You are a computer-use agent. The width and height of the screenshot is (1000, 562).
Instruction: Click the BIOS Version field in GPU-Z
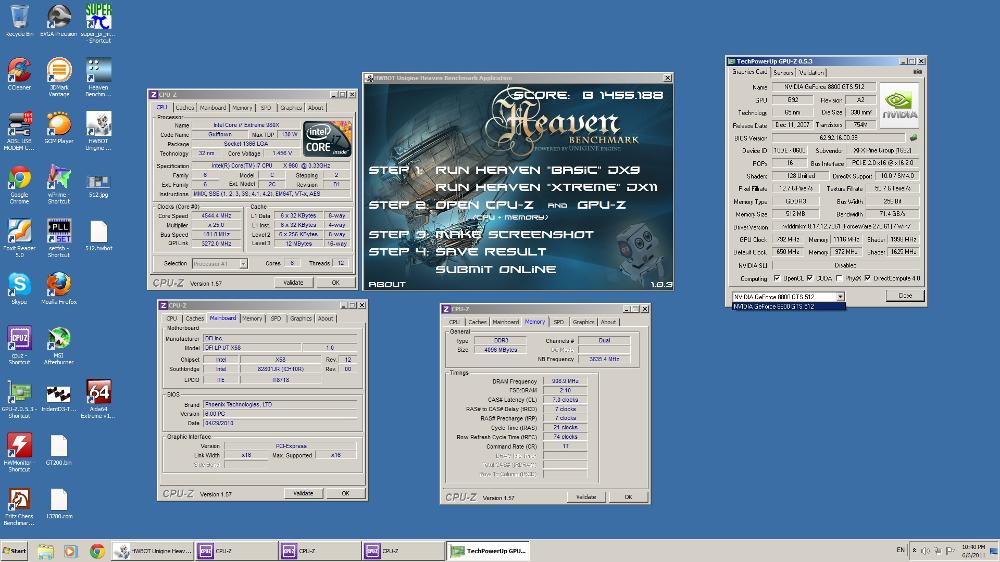(839, 137)
